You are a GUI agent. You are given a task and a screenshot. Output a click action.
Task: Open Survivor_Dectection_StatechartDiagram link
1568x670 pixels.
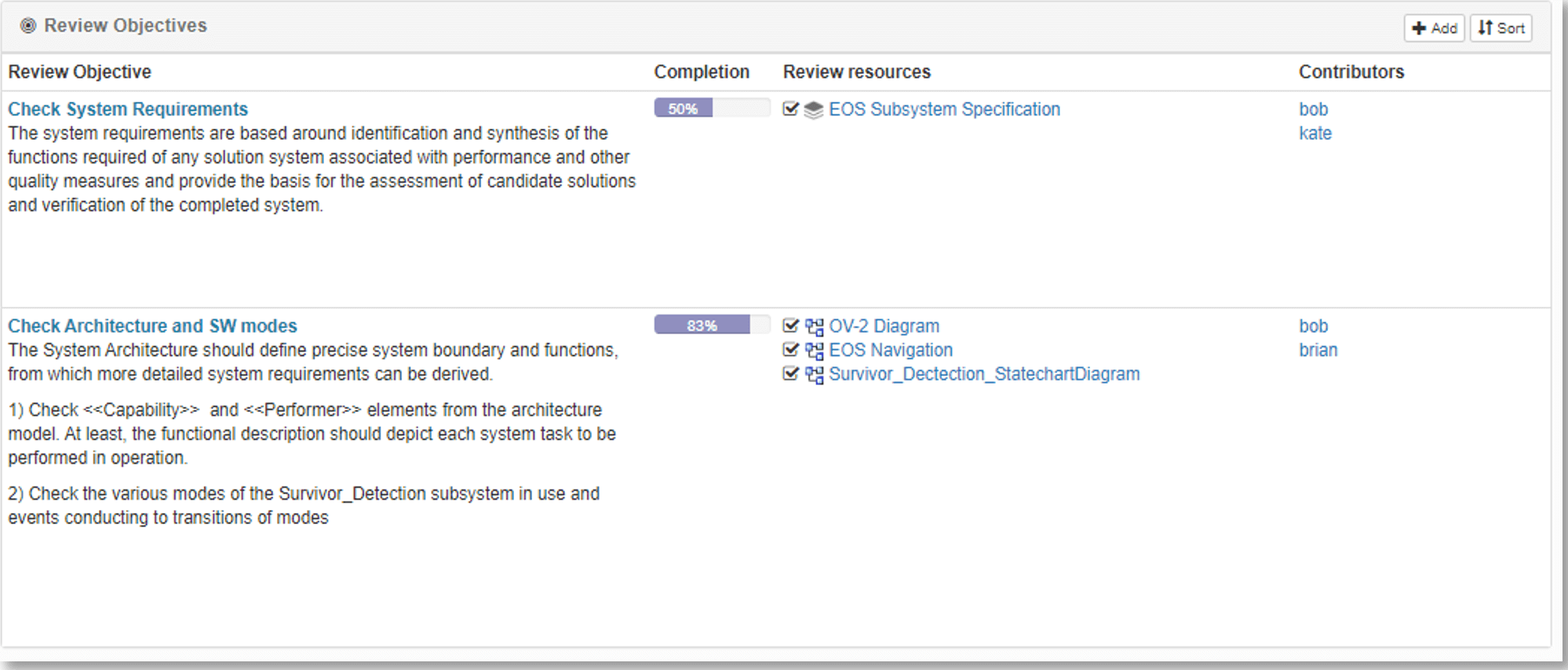(x=984, y=374)
